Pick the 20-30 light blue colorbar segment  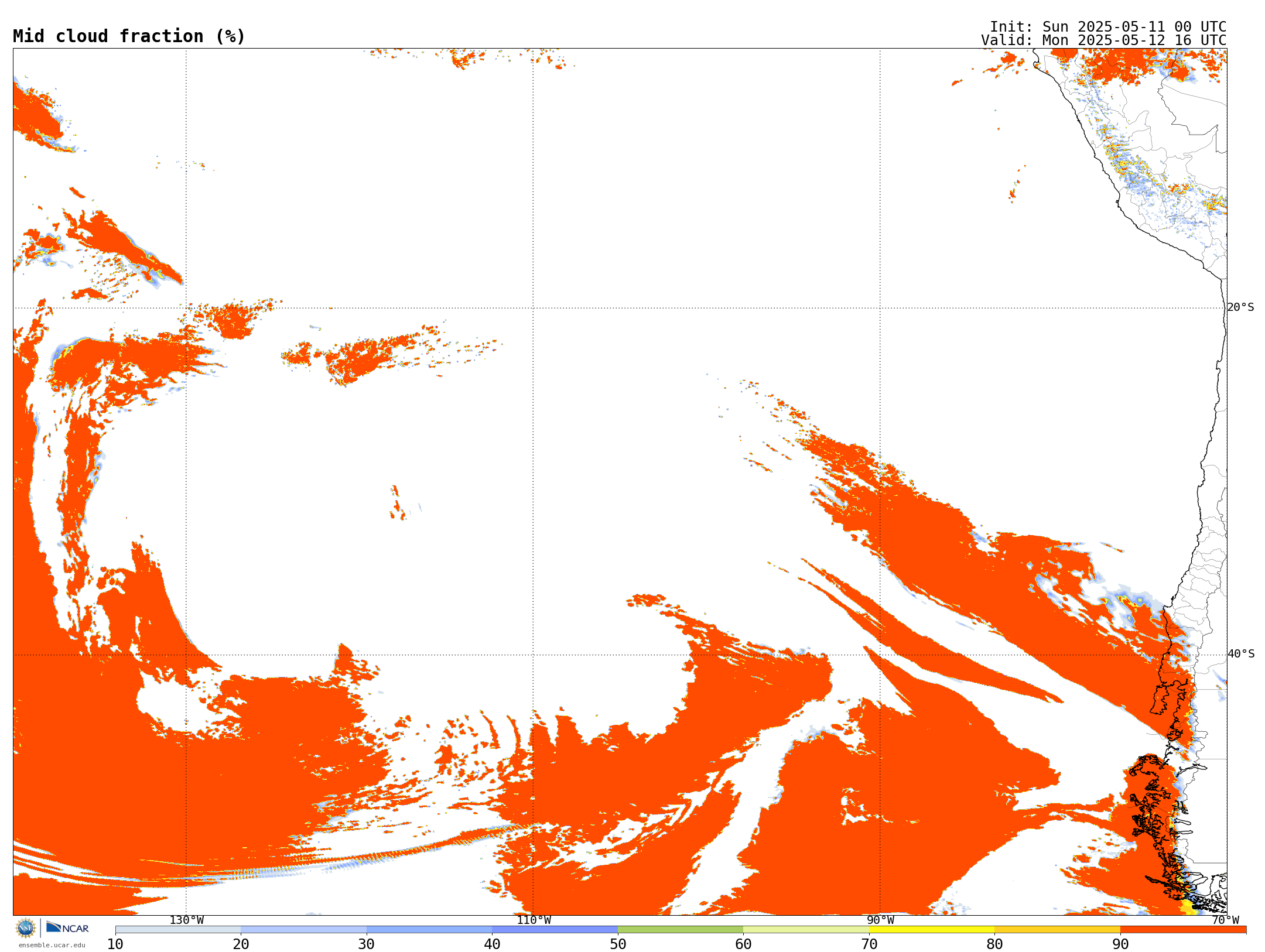click(x=303, y=930)
